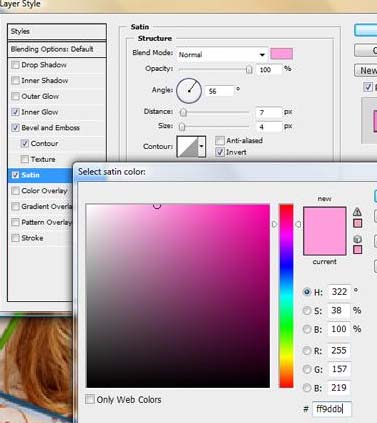Click the Distance slider handle
377x423 pixels.
[183, 113]
